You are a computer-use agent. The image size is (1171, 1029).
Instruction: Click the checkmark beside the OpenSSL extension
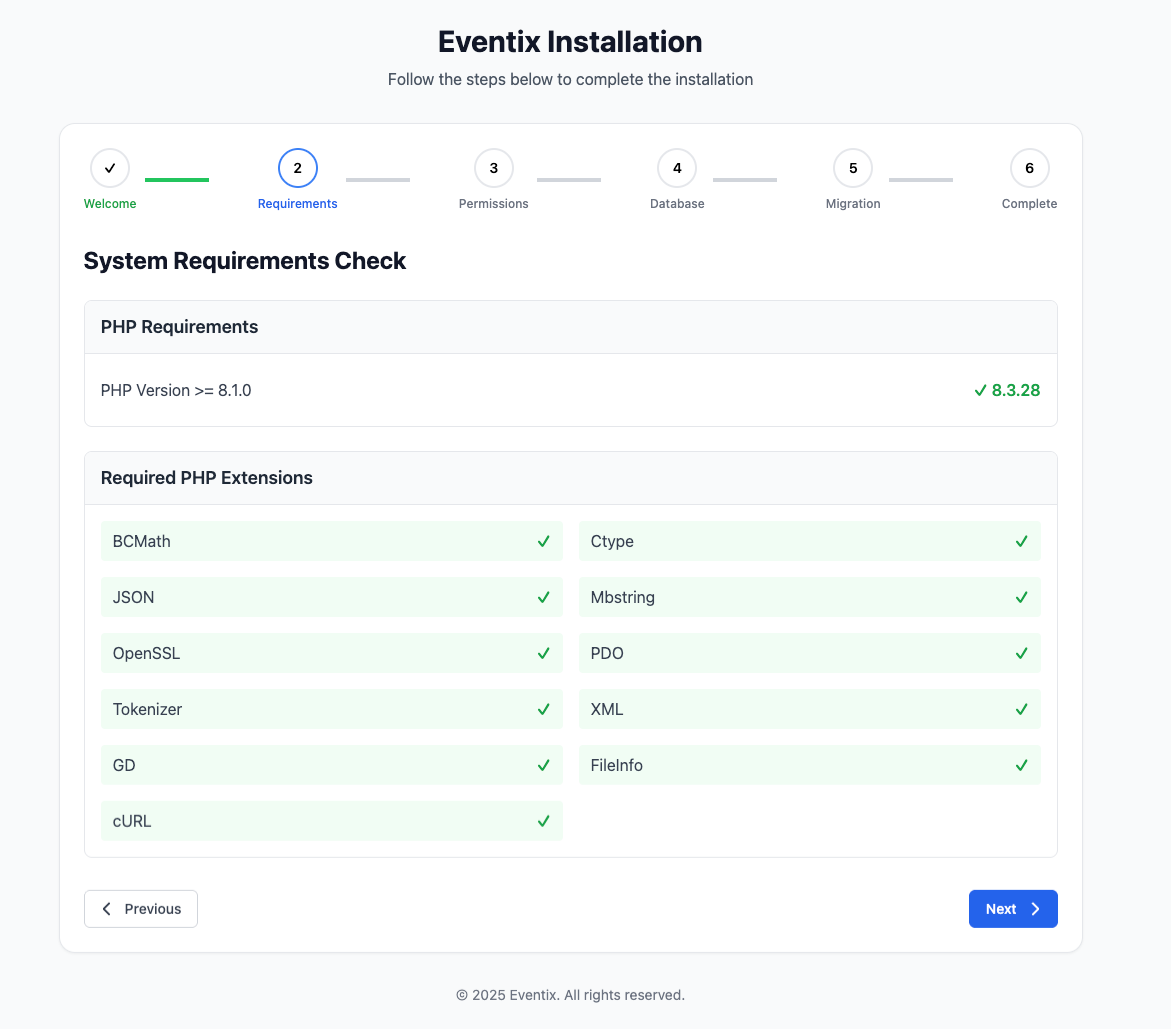(x=543, y=653)
